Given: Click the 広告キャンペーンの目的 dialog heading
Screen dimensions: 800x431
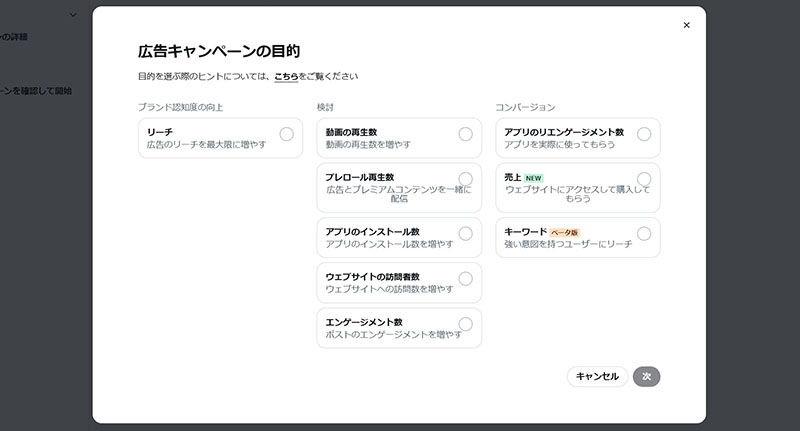Looking at the screenshot, I should 219,50.
